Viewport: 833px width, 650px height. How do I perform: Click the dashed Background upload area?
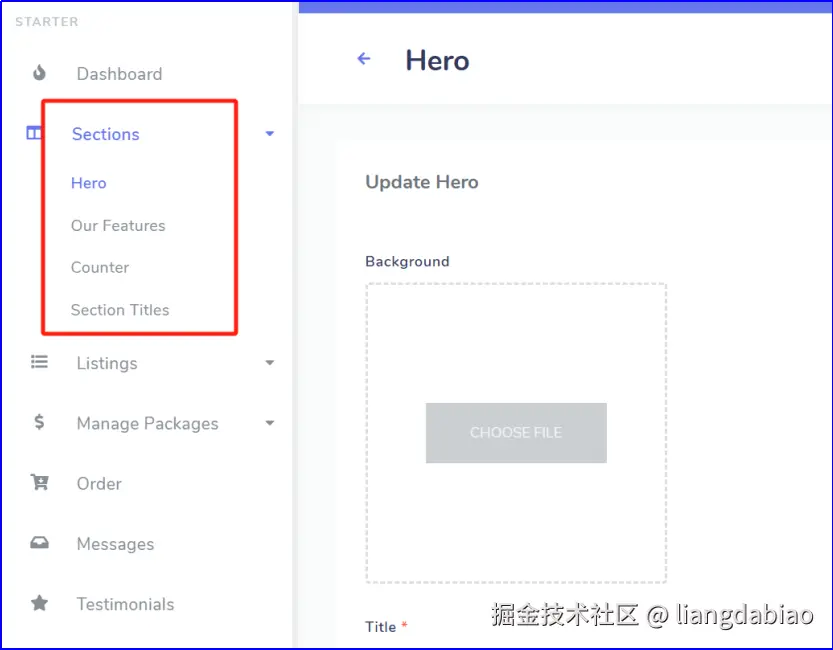[516, 433]
